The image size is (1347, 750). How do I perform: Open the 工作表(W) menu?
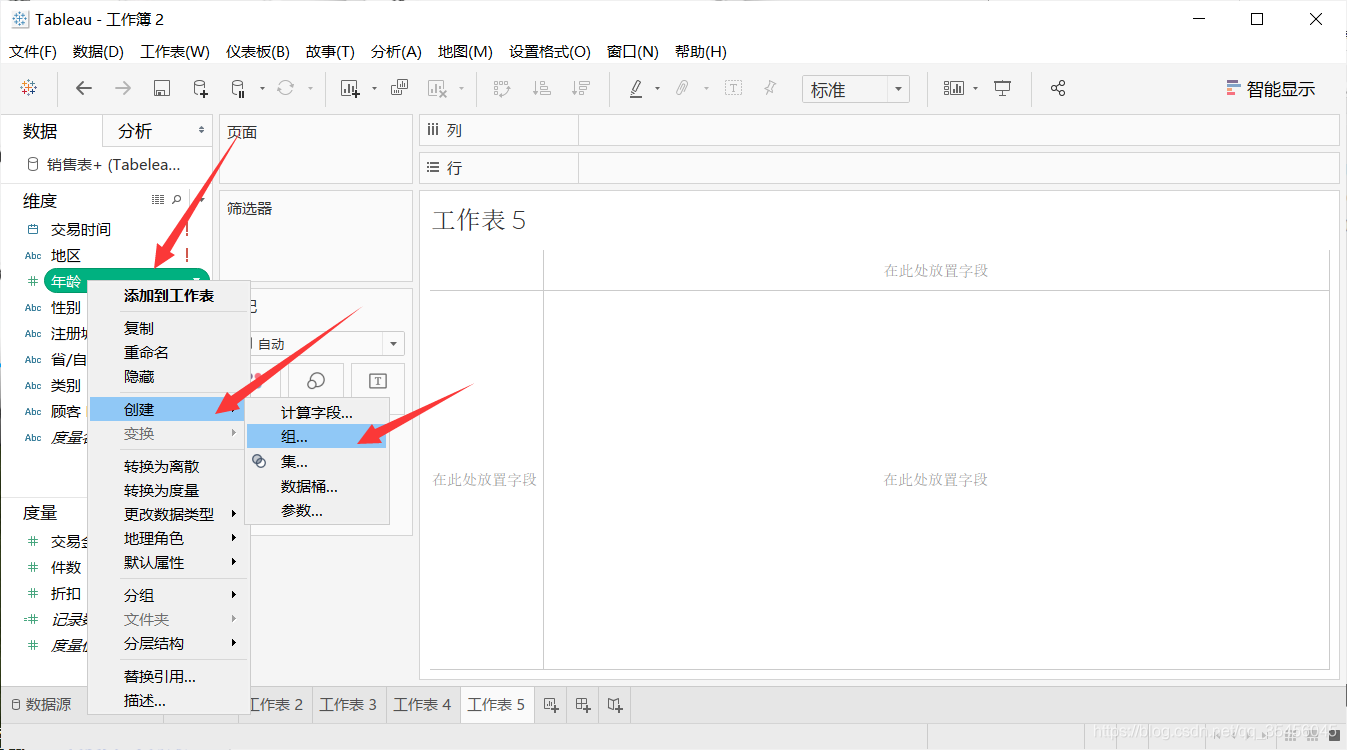click(x=175, y=51)
